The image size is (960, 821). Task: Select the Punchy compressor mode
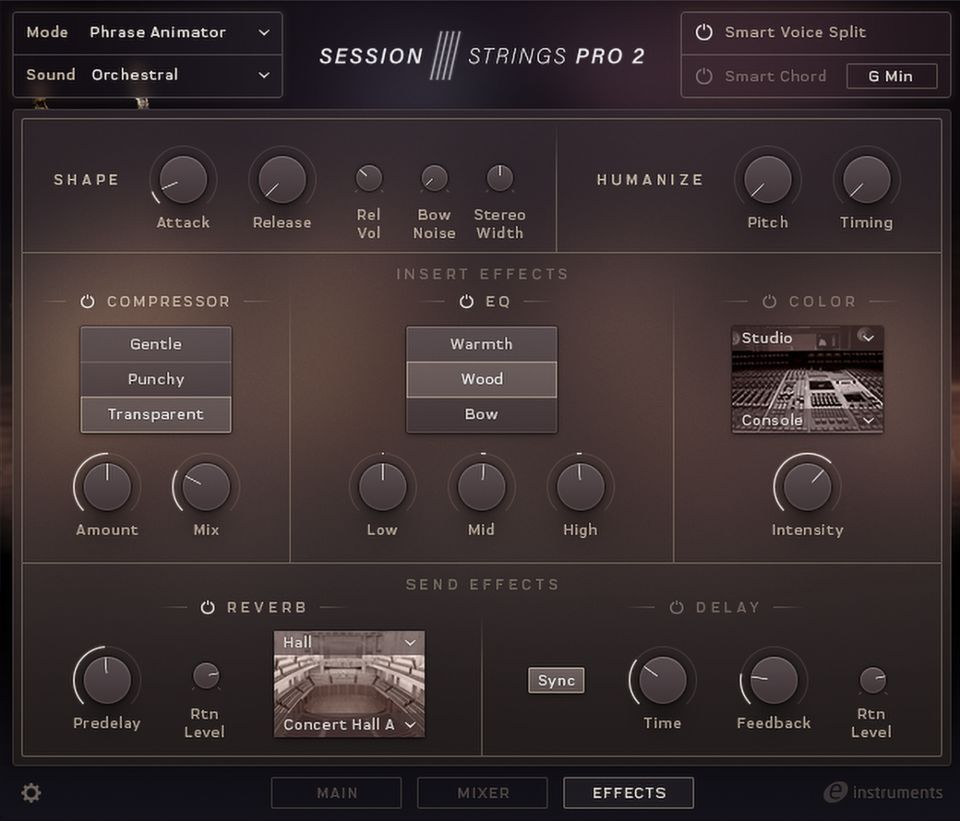tap(156, 379)
